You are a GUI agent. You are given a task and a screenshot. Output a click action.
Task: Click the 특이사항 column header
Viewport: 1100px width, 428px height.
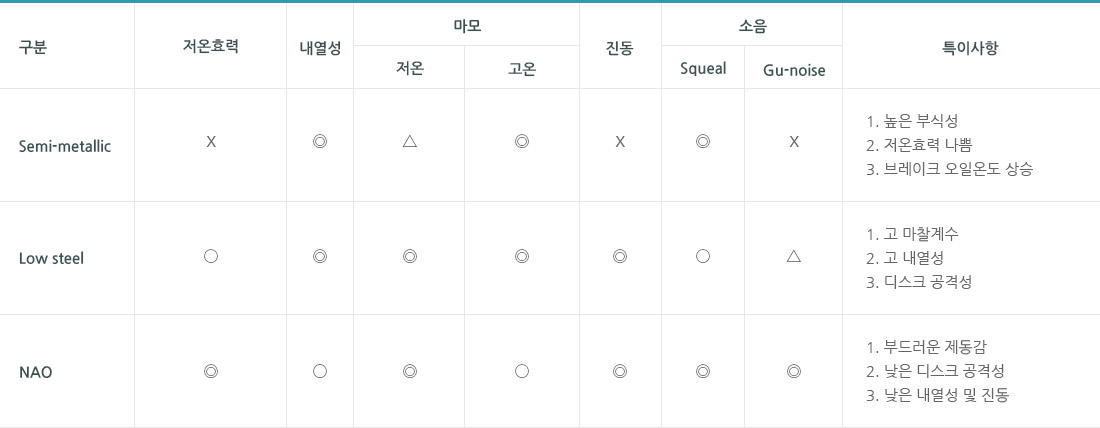[970, 48]
